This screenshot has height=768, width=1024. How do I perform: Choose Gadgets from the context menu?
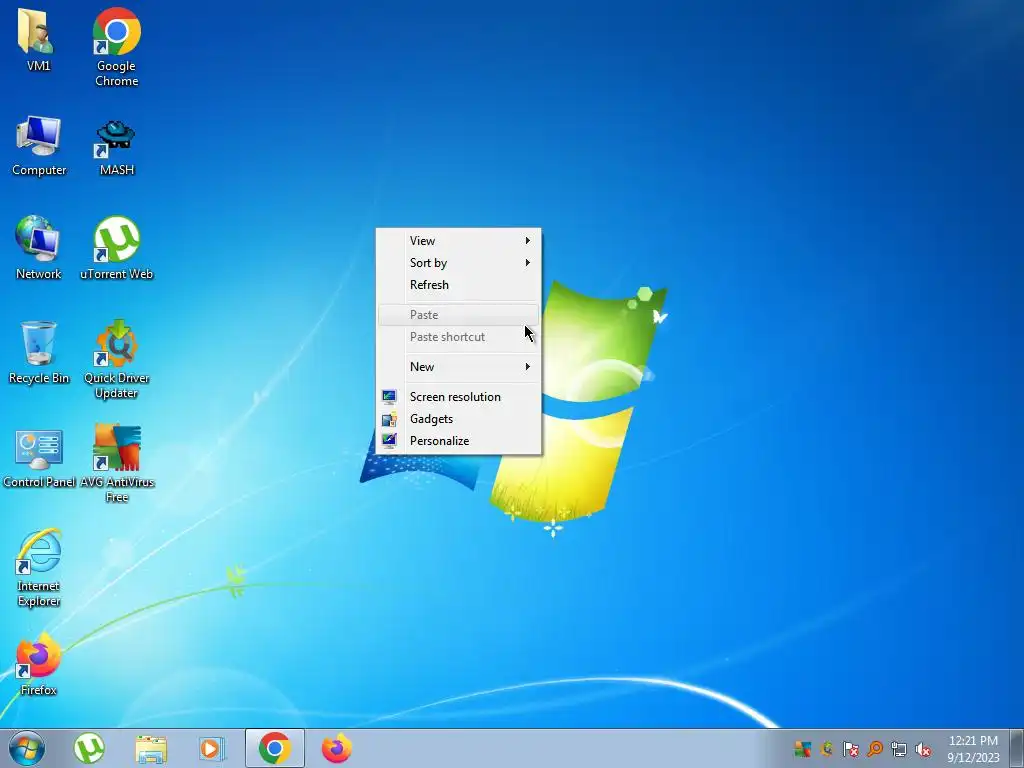(x=458, y=419)
